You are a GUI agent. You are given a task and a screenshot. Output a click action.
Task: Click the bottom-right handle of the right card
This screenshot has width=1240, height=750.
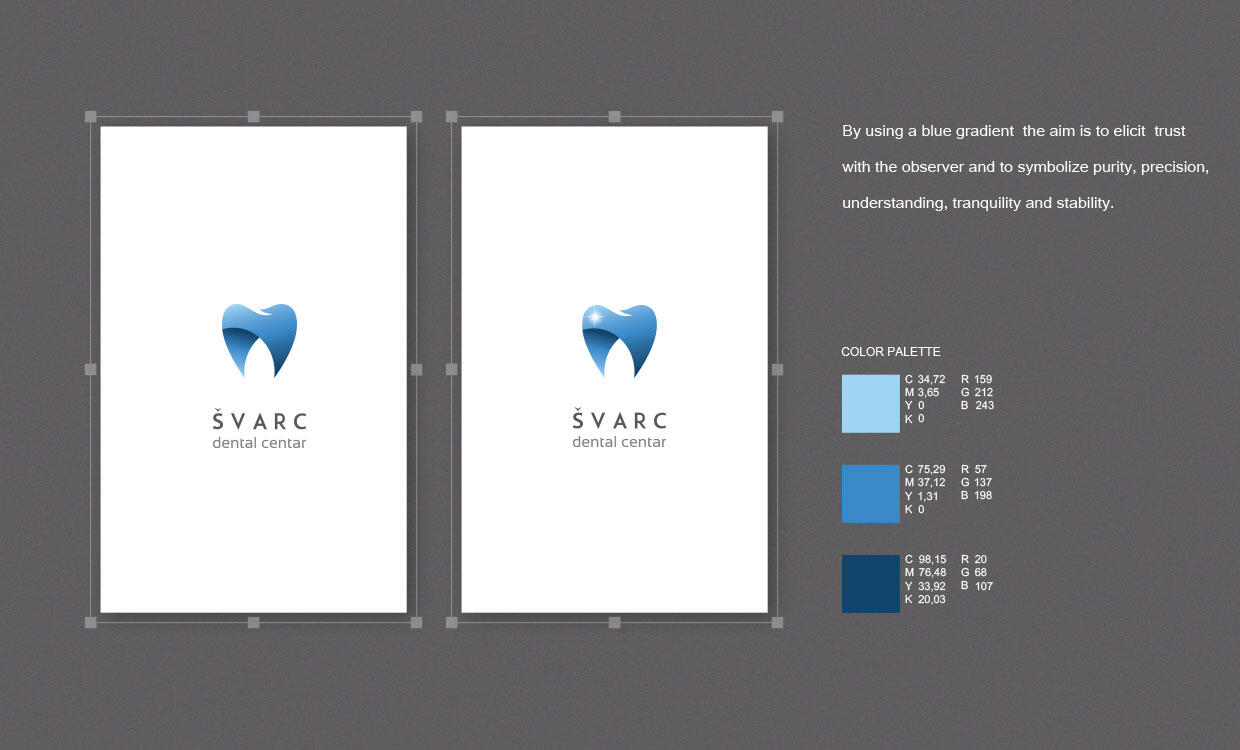tap(777, 622)
